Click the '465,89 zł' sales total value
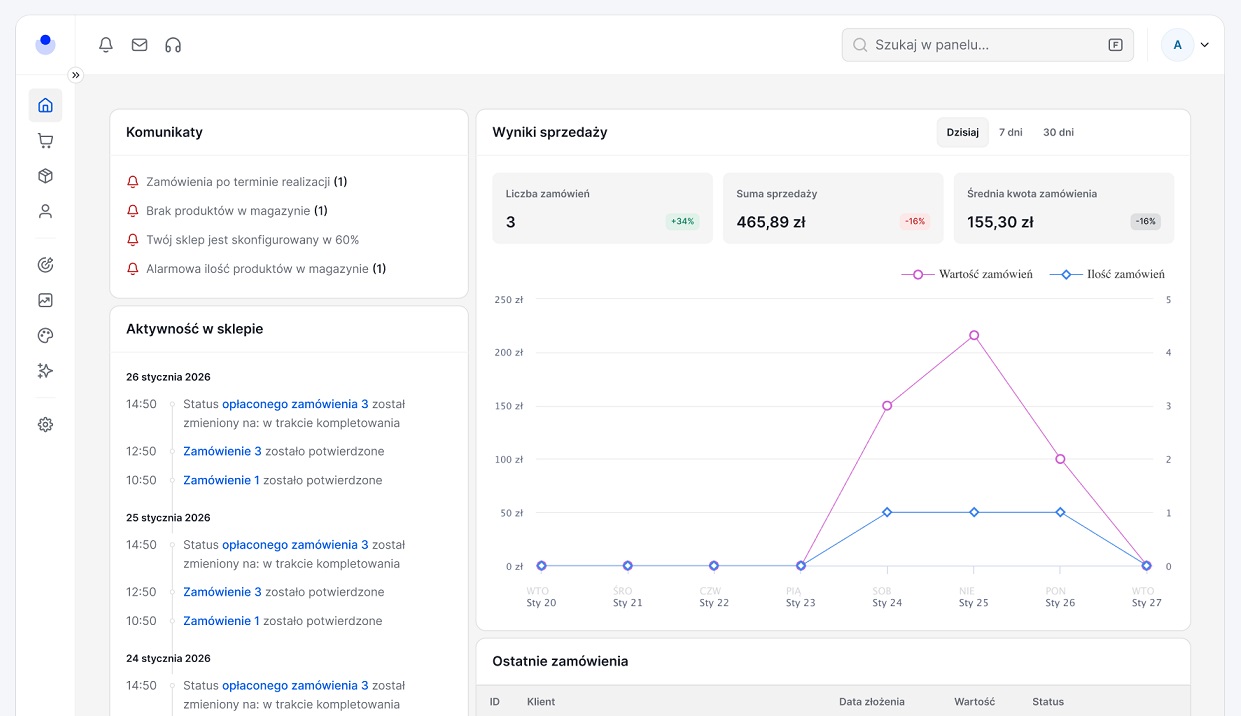 pos(771,222)
